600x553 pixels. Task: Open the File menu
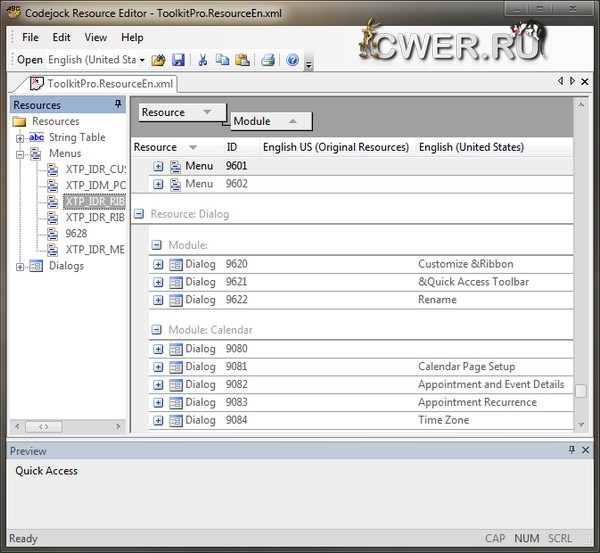point(30,37)
